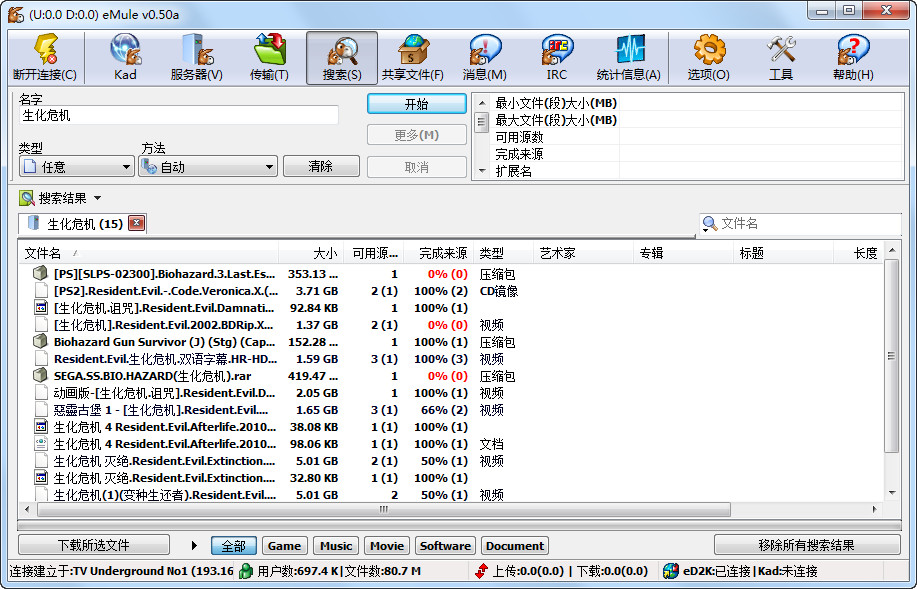Select the Resident.Evil.生化危机.双语字幕.HR-HD row

pos(450,359)
